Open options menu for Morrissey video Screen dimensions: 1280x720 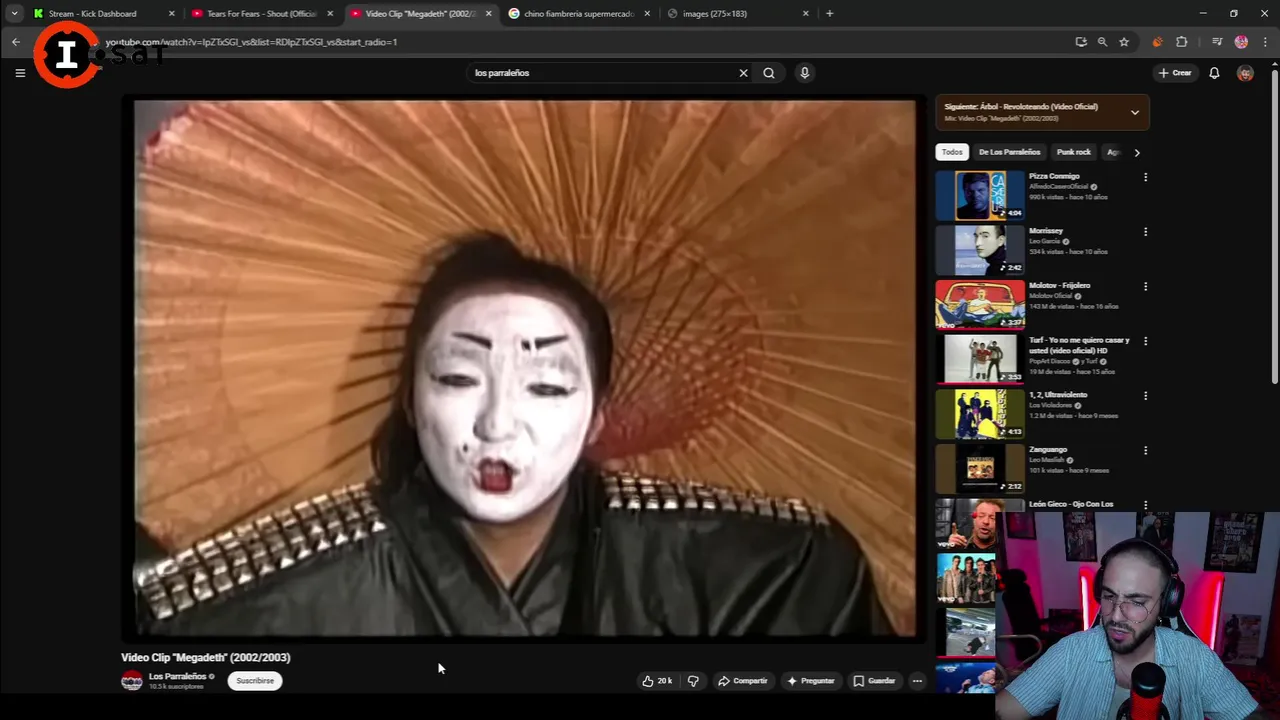[x=1145, y=232]
